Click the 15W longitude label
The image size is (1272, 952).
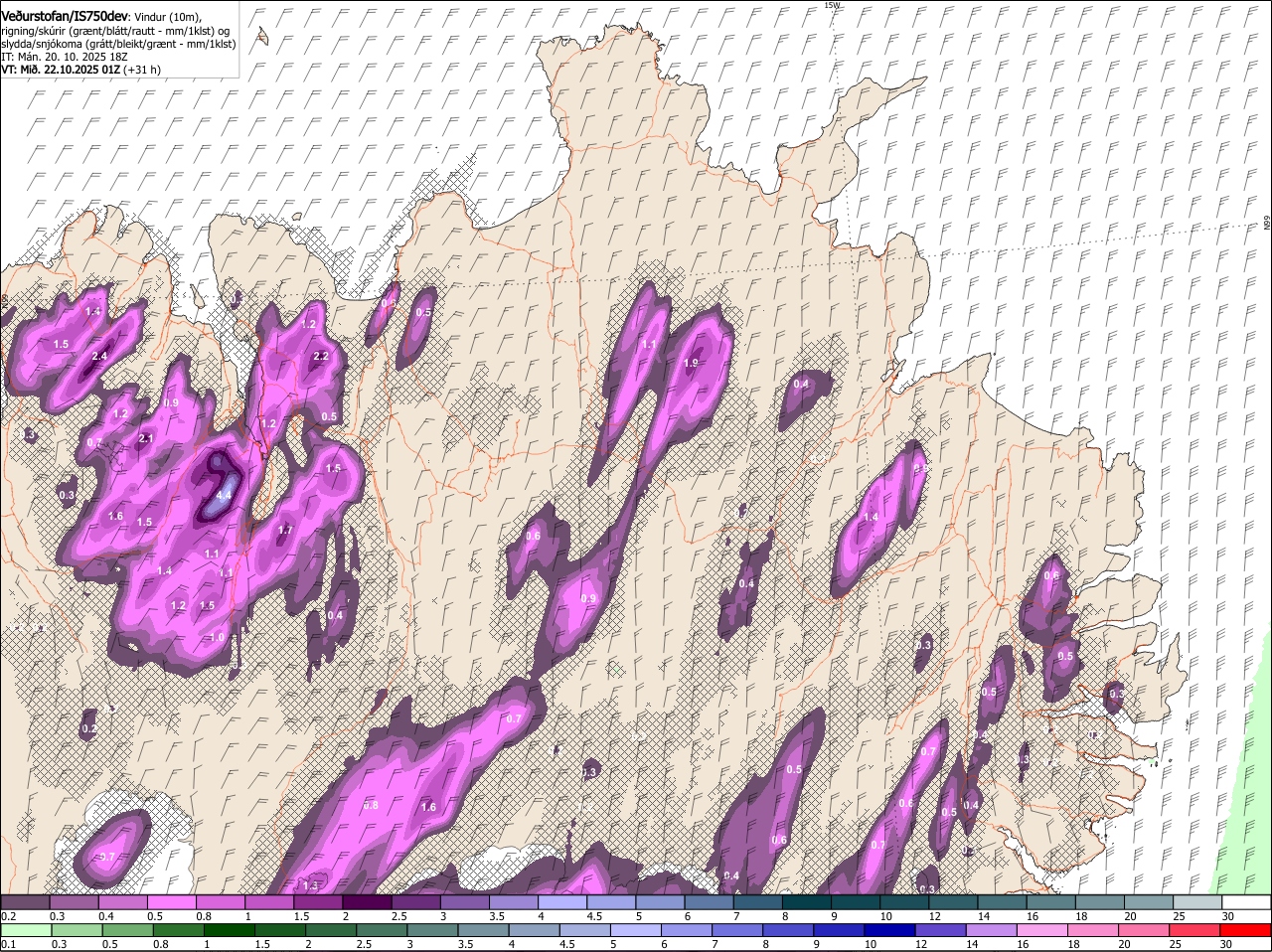833,5
